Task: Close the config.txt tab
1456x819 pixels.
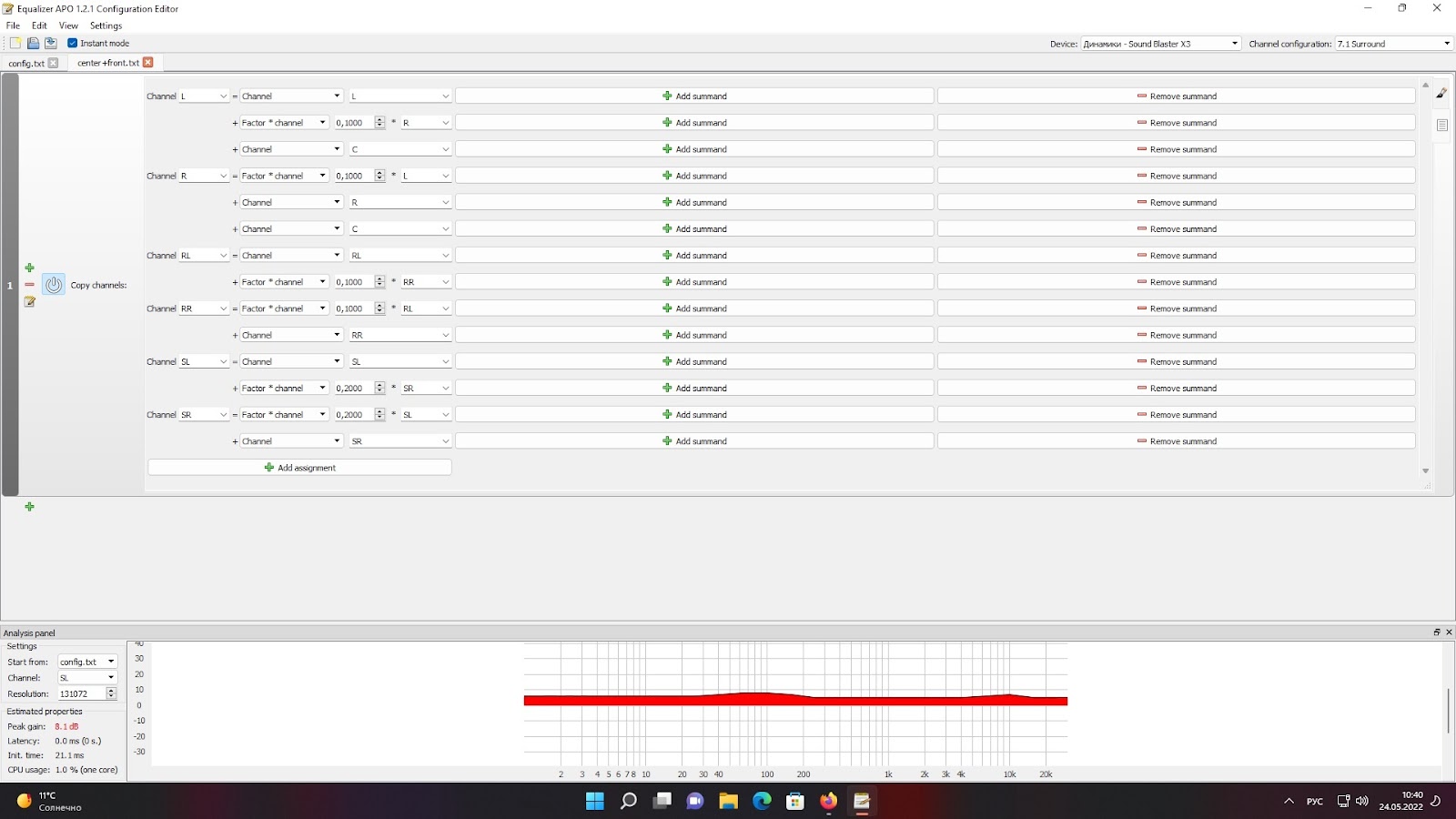Action: pos(53,63)
